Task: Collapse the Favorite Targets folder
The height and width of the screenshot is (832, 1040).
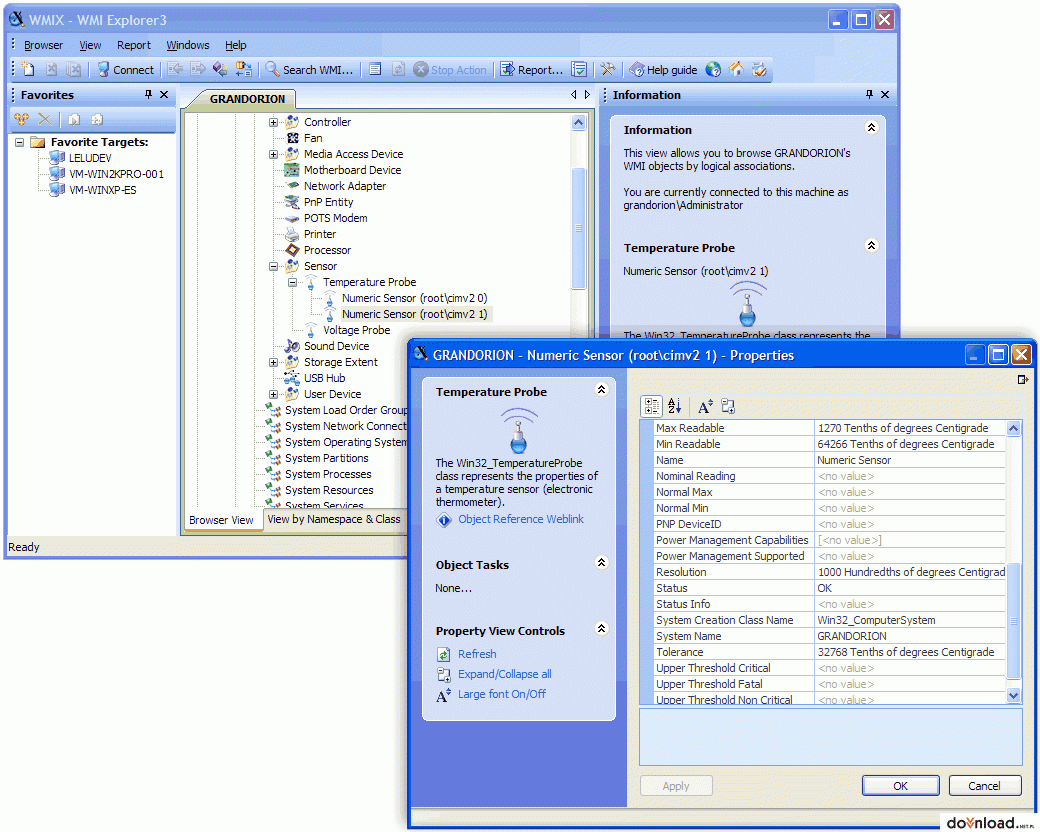Action: pos(20,142)
